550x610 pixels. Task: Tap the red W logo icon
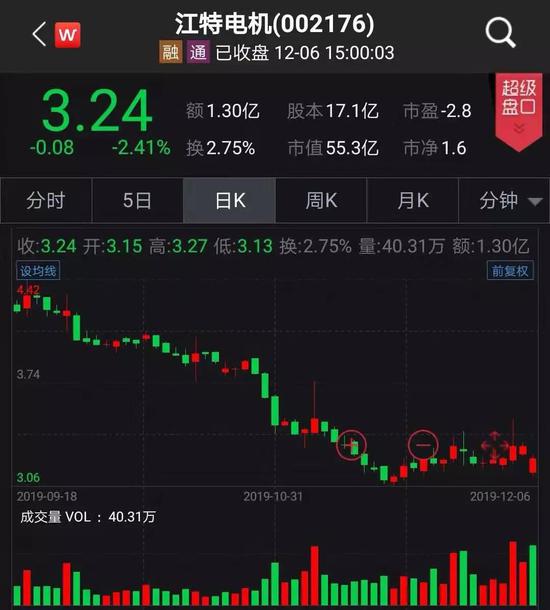coord(68,35)
